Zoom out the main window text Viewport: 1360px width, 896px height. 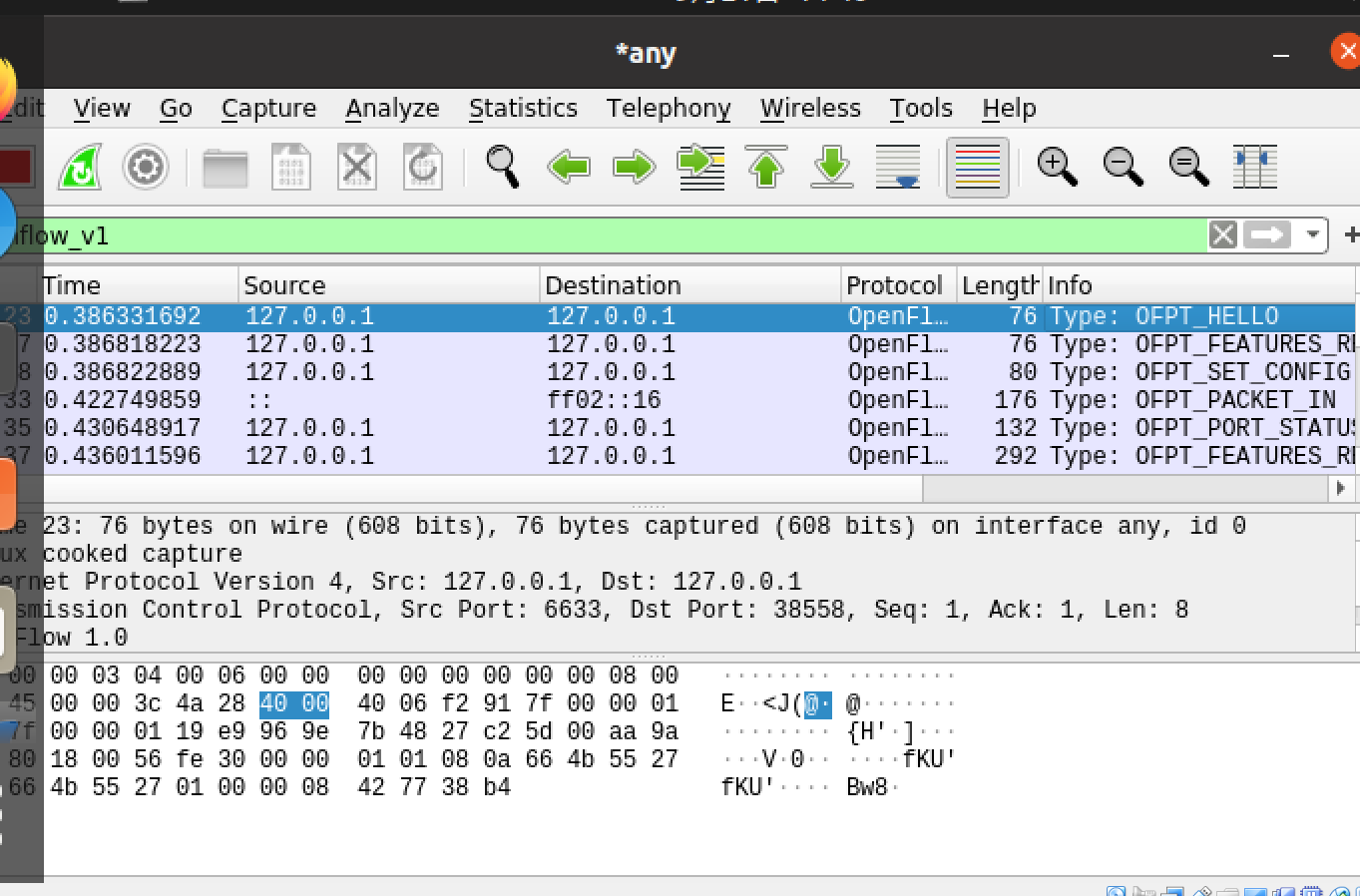(x=1124, y=167)
